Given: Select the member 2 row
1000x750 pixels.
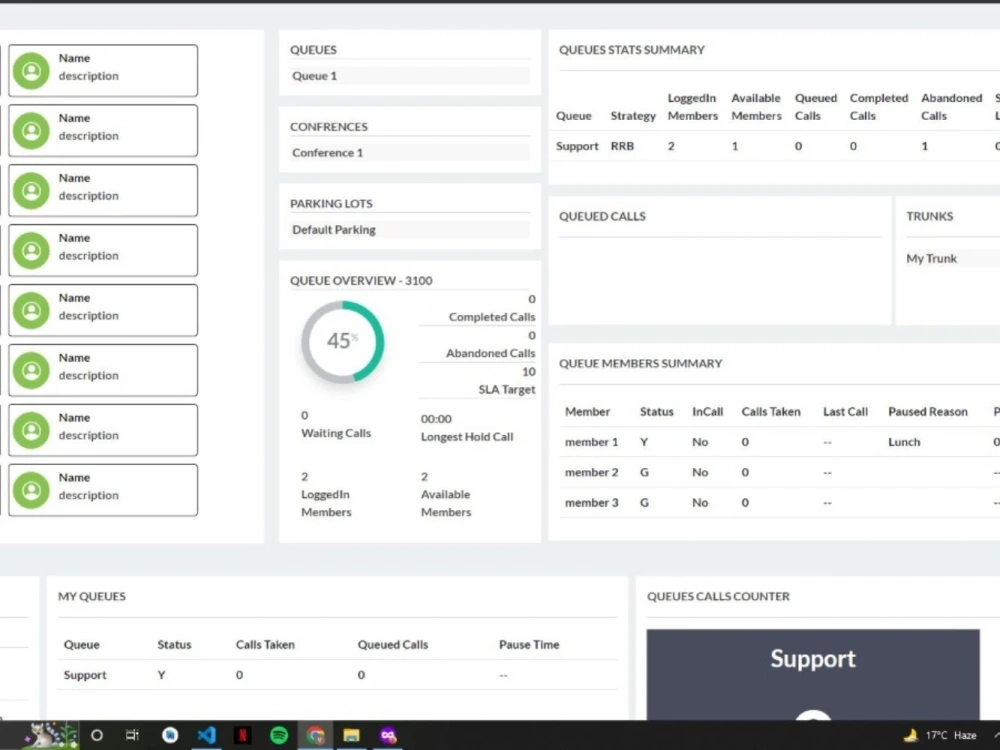Looking at the screenshot, I should coord(779,473).
